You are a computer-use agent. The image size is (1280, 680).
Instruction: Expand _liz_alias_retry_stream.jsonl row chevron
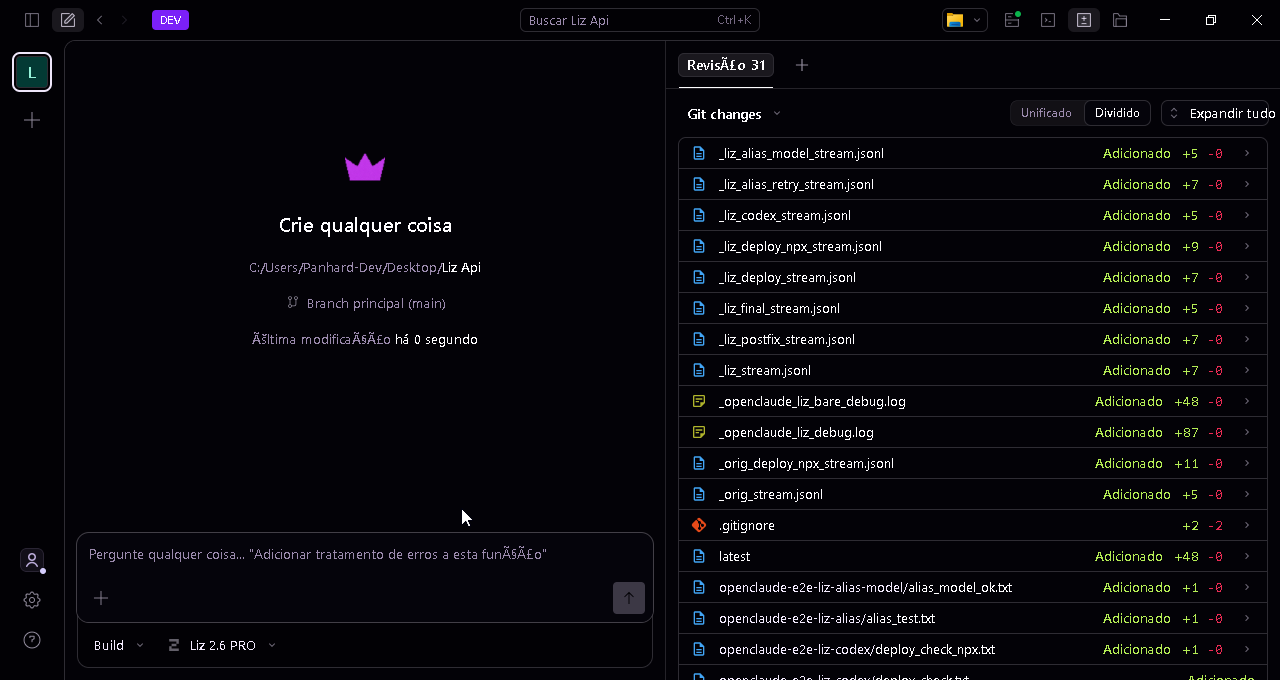click(1247, 184)
